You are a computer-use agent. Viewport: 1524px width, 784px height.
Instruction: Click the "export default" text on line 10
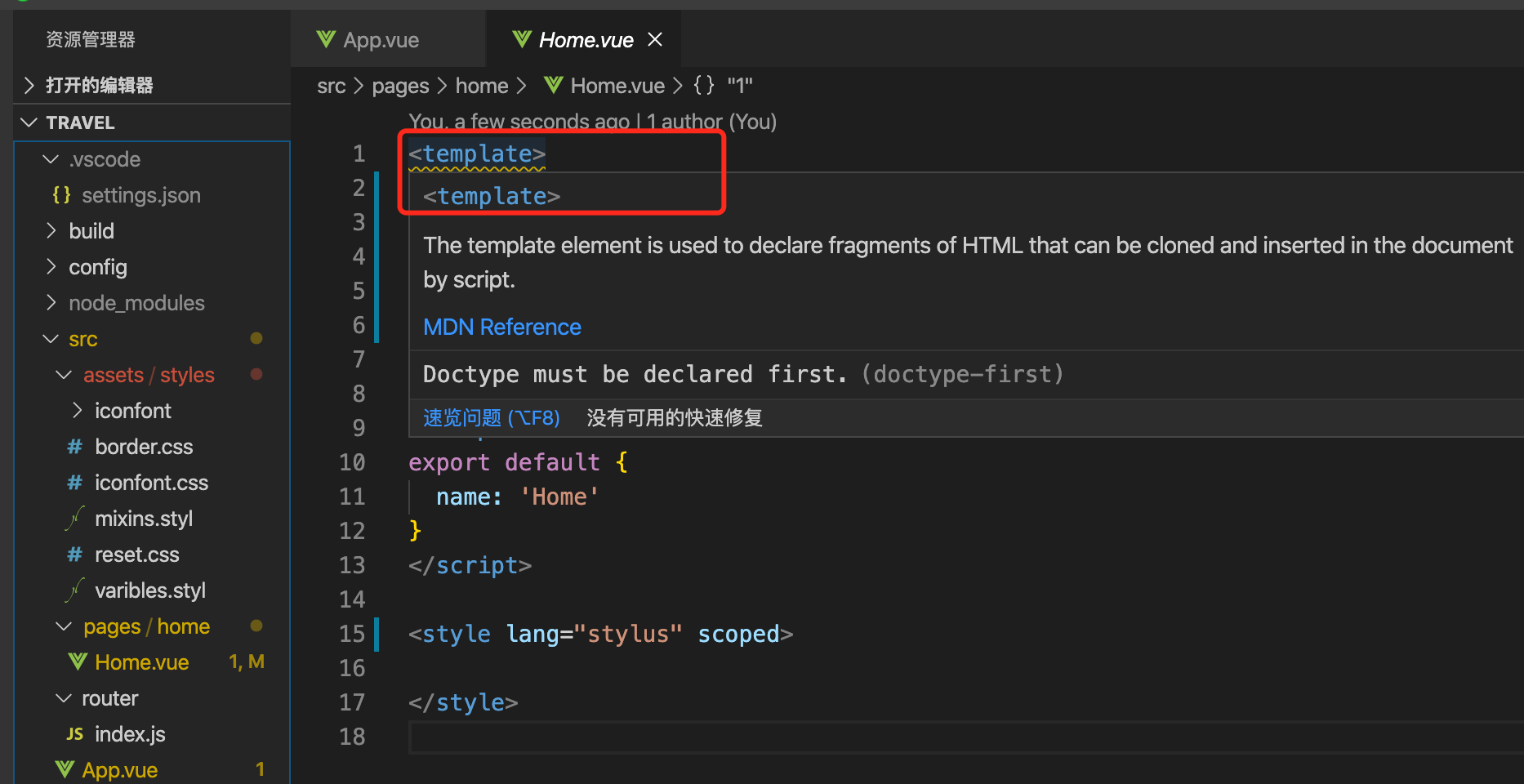click(x=504, y=462)
